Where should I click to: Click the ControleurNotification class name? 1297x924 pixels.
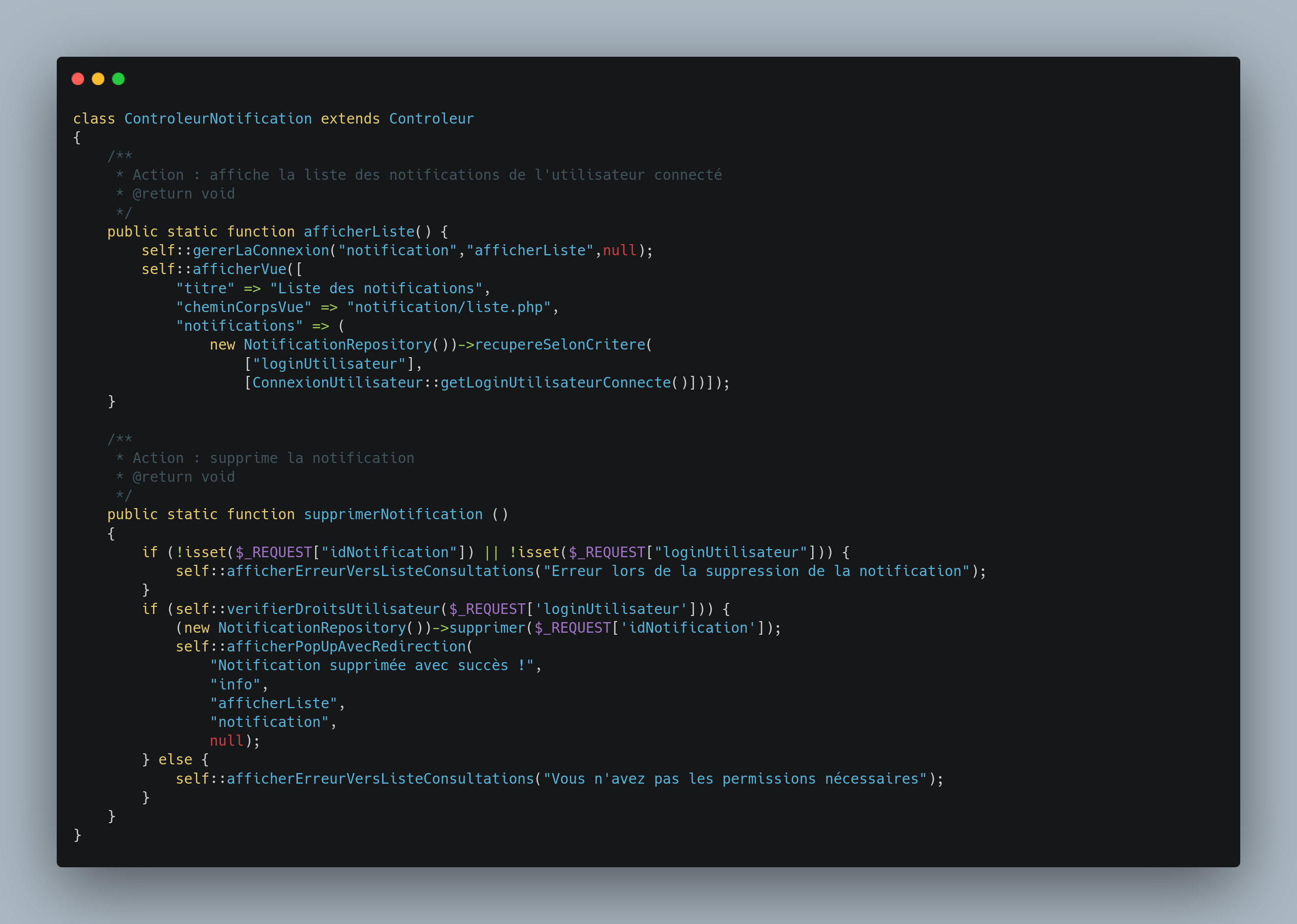tap(218, 119)
